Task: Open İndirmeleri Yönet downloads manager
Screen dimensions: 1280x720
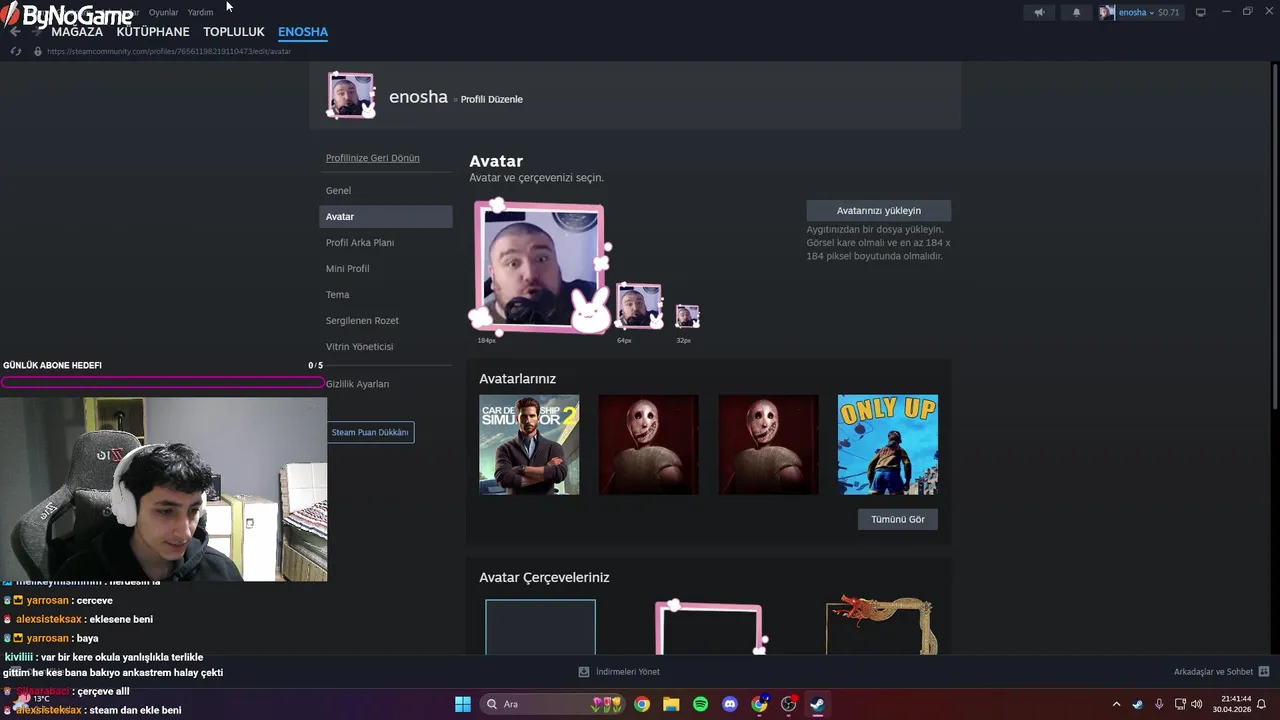Action: pyautogui.click(x=619, y=672)
